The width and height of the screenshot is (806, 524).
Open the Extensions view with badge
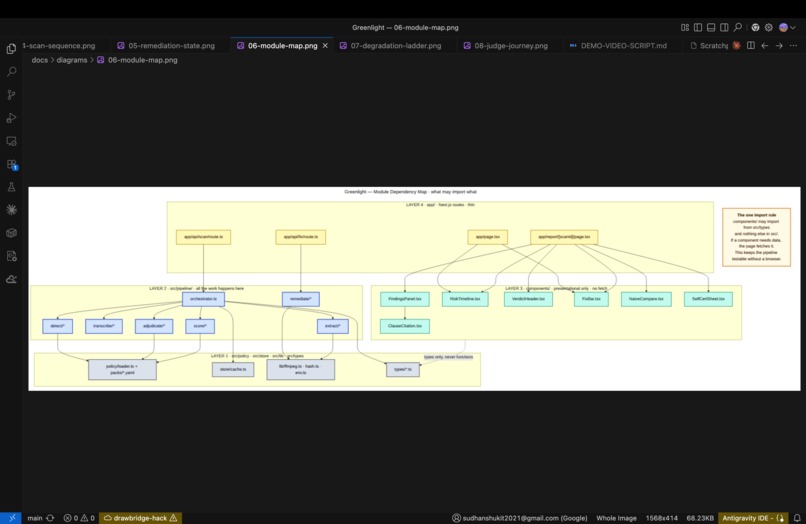click(11, 165)
